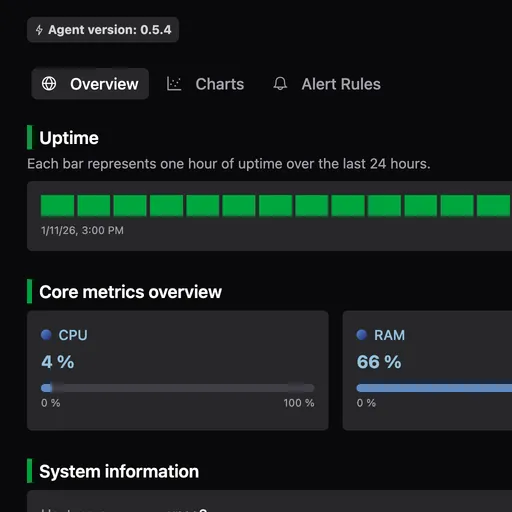Screen dimensions: 512x512
Task: Open the Charts tab
Action: pos(205,84)
